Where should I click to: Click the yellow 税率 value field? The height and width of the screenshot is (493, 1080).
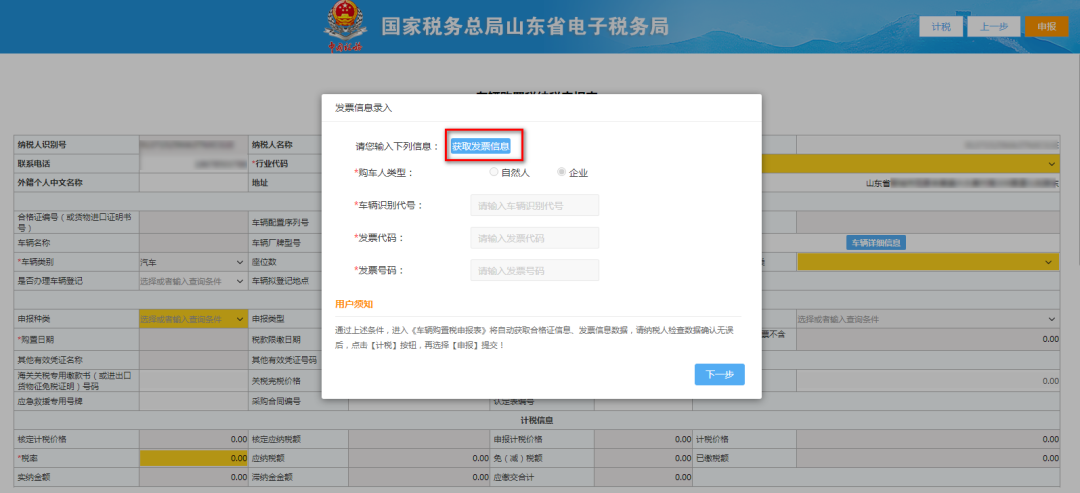click(x=194, y=458)
